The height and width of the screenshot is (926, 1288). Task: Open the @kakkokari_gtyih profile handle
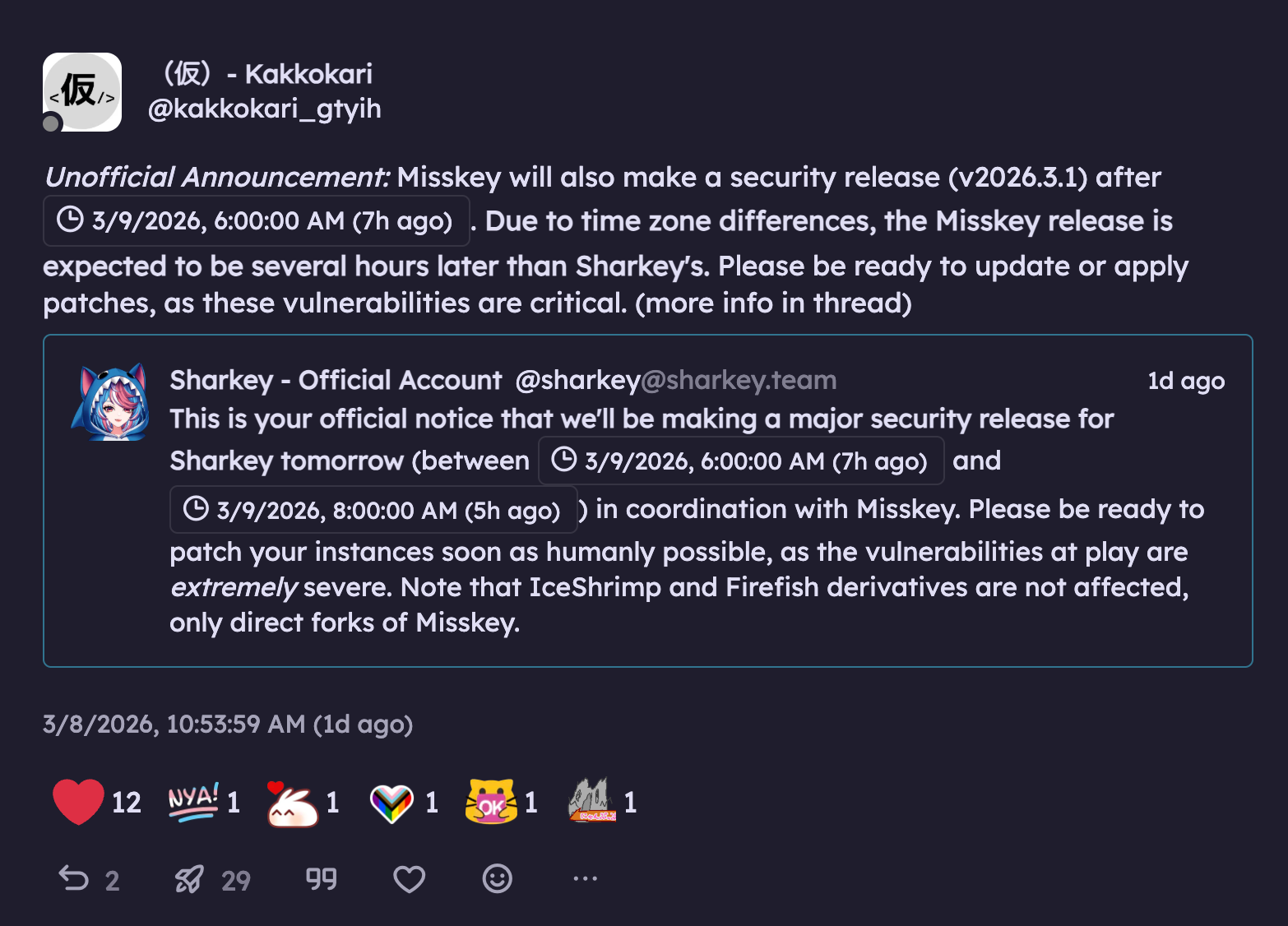click(265, 109)
